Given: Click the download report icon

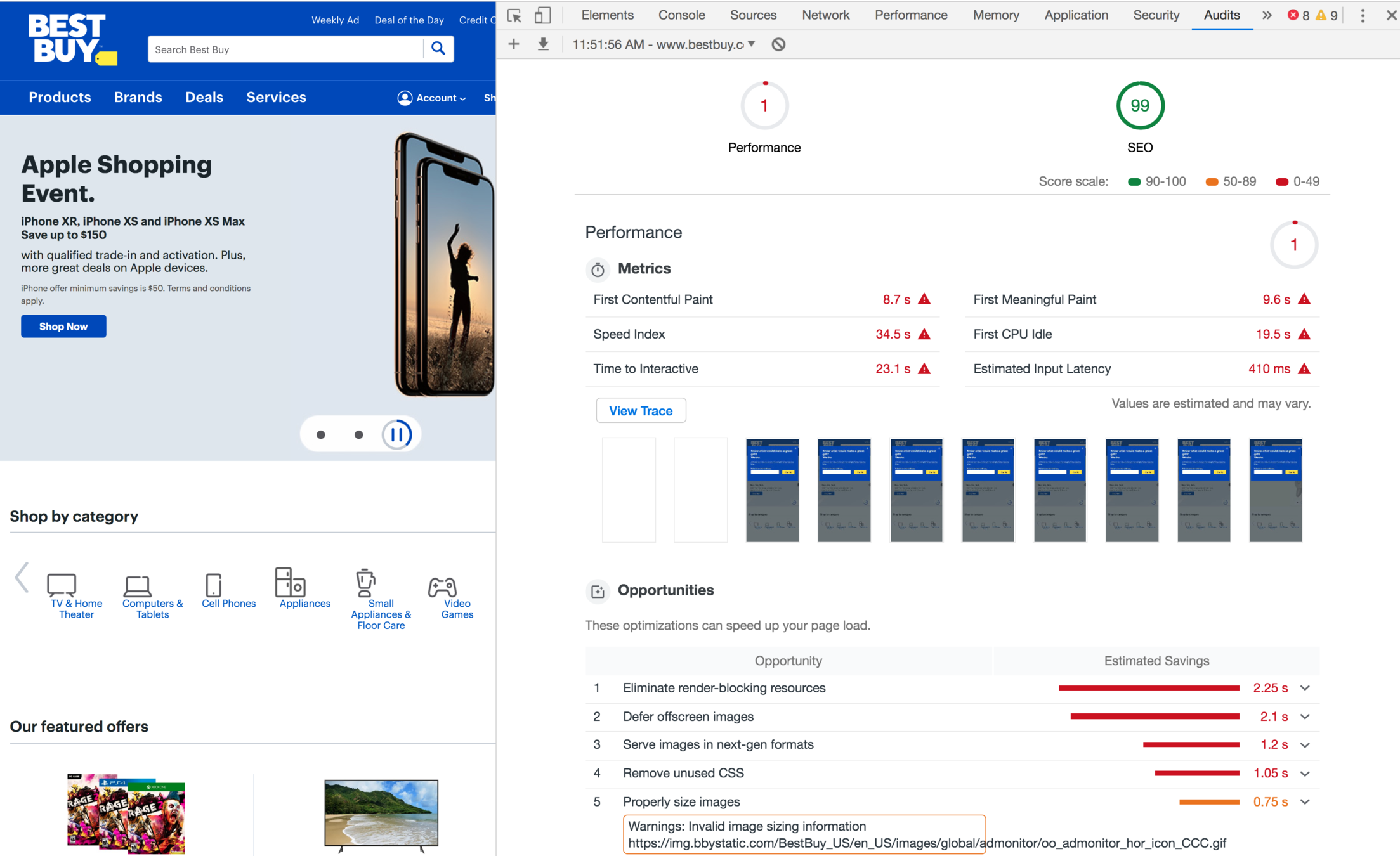Looking at the screenshot, I should pyautogui.click(x=543, y=44).
